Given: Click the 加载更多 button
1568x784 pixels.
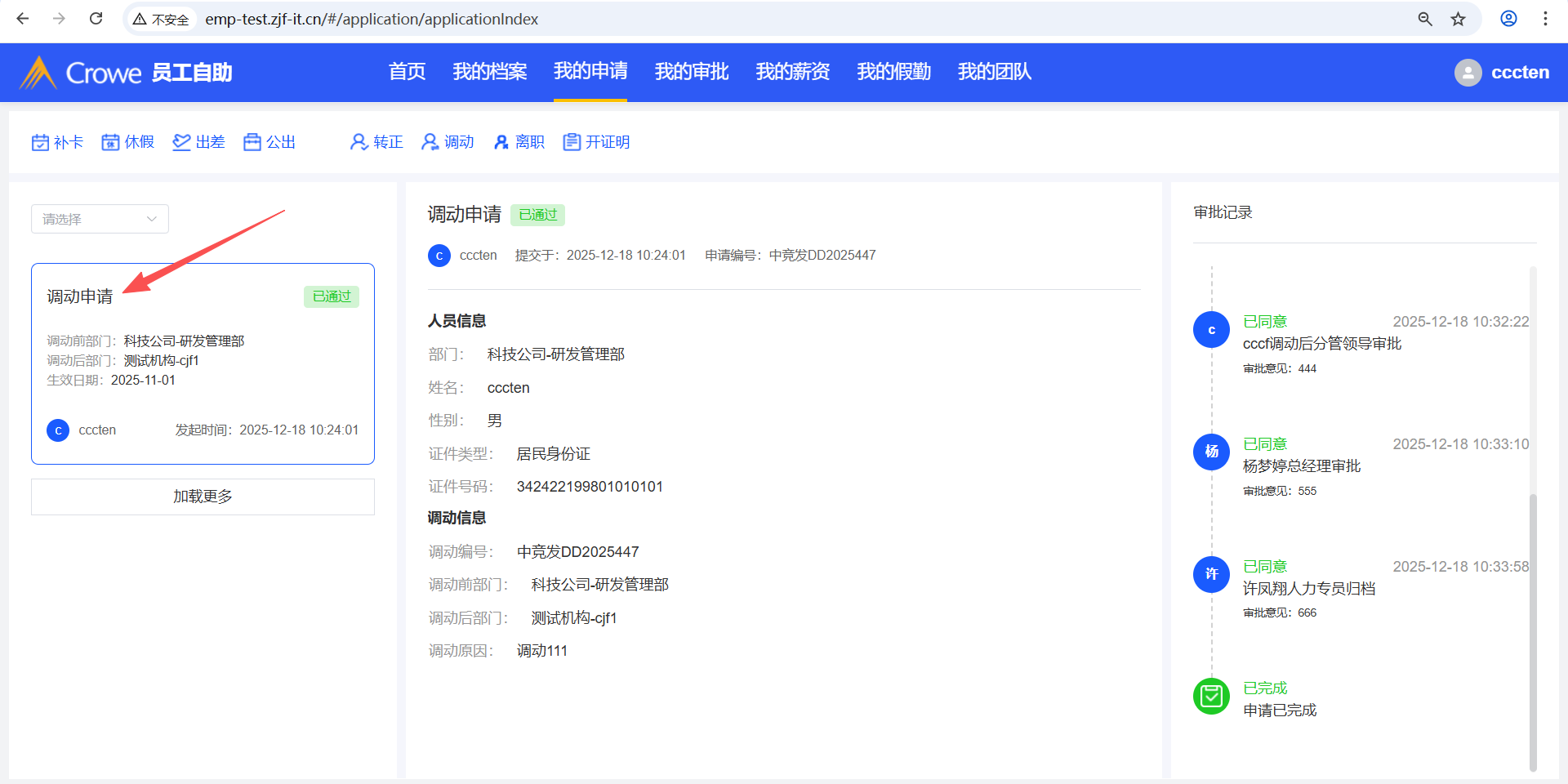Looking at the screenshot, I should pos(203,497).
